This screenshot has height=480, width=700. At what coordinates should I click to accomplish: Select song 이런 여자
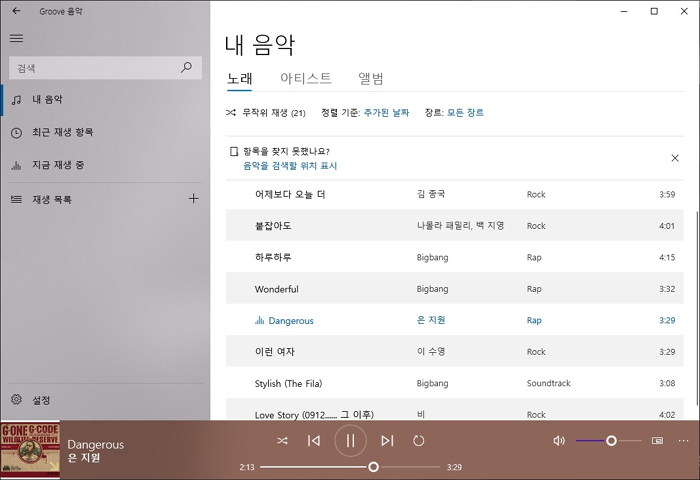tap(454, 352)
